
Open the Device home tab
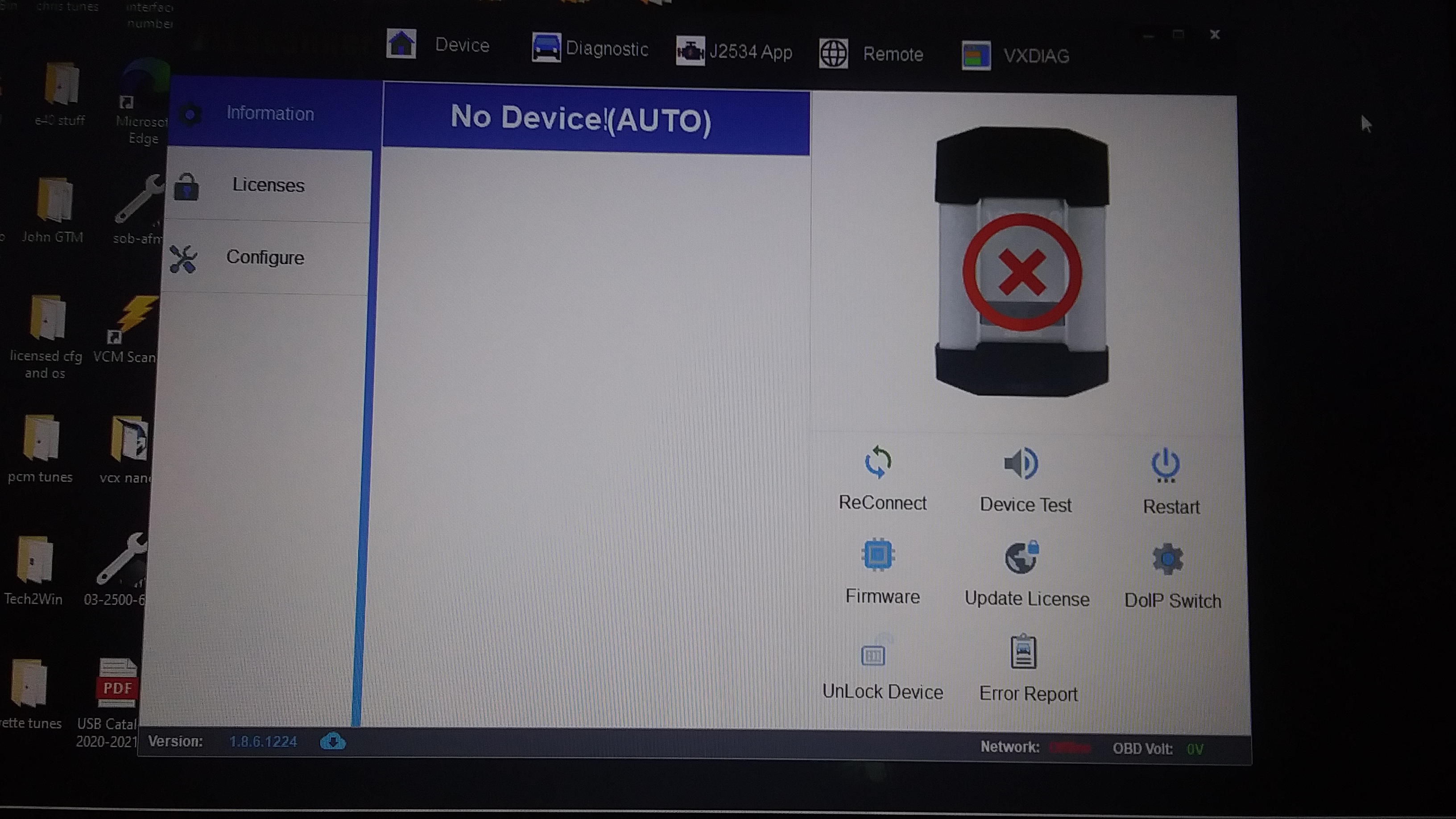coord(438,44)
